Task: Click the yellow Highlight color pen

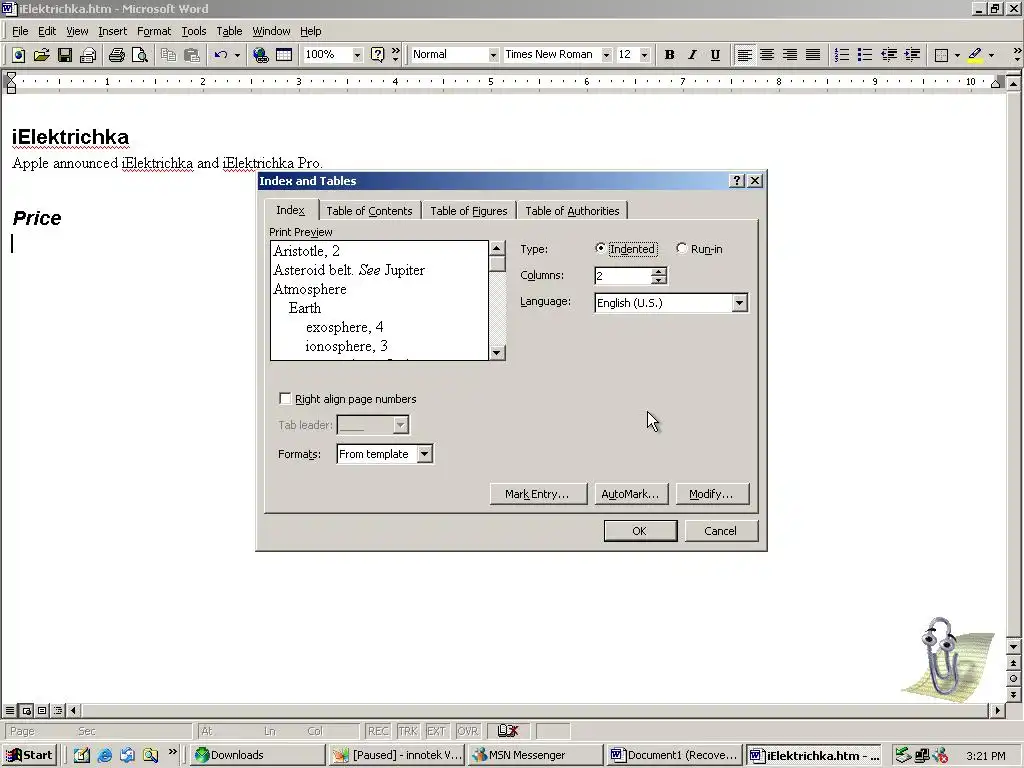Action: (974, 55)
